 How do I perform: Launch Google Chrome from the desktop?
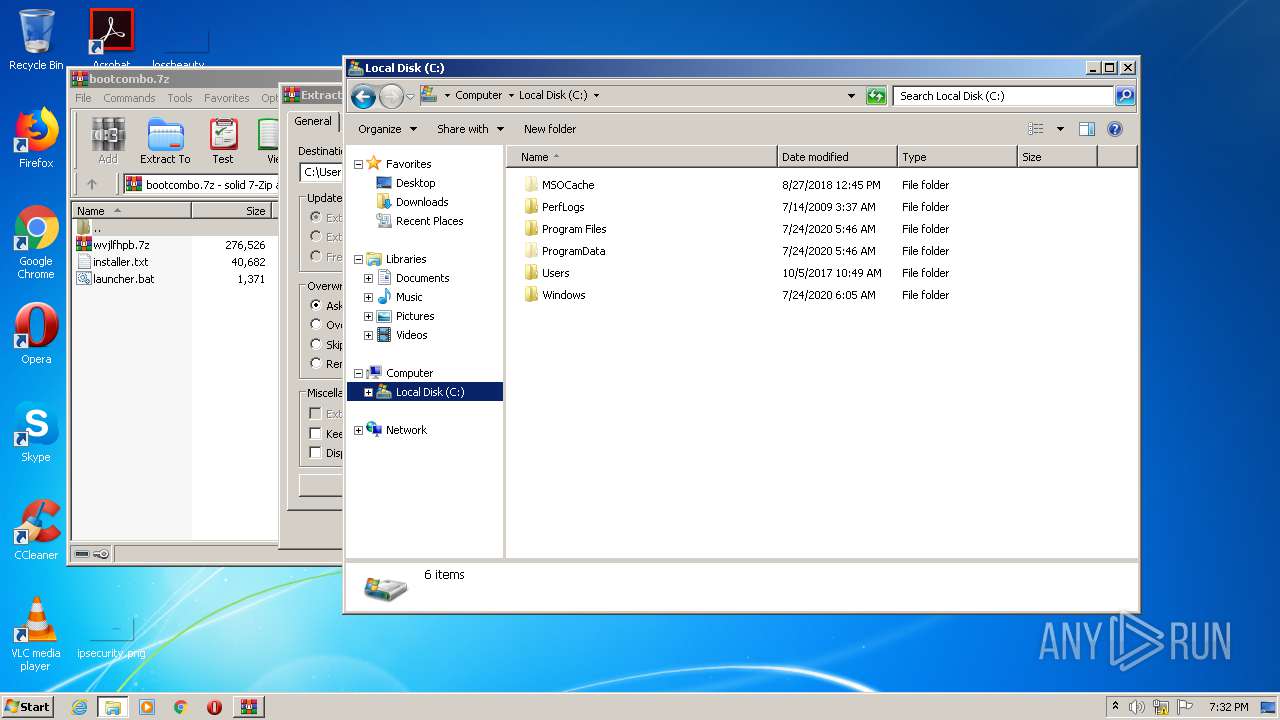pos(36,243)
